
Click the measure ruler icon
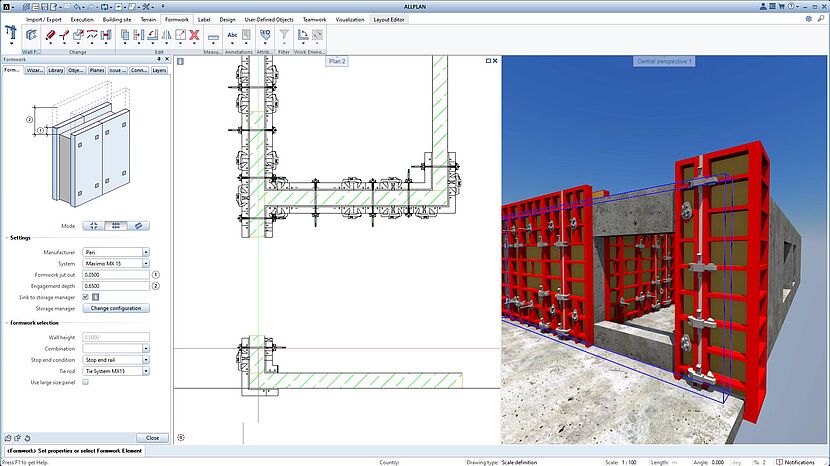pos(212,35)
